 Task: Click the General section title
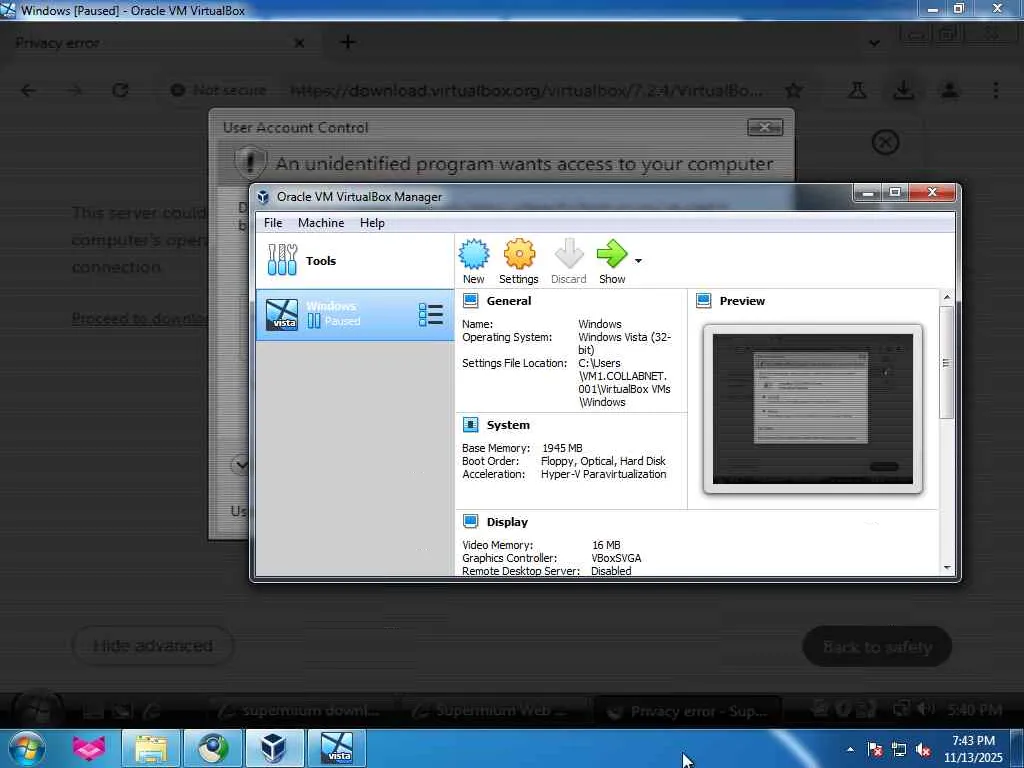509,301
